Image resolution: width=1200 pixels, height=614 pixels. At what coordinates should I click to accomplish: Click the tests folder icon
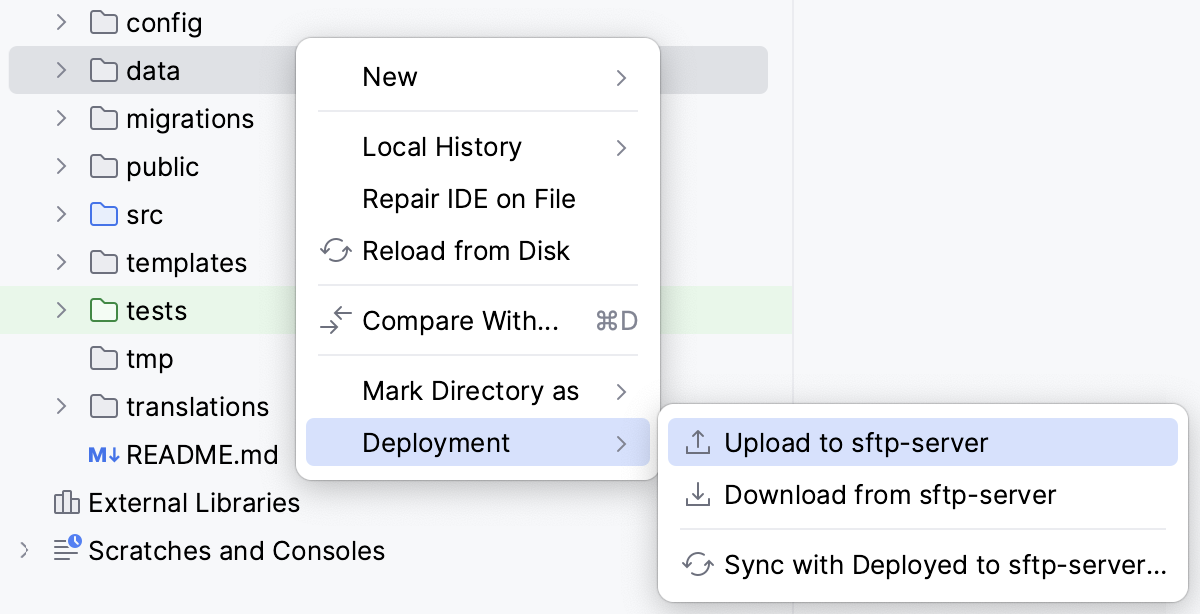pos(103,310)
